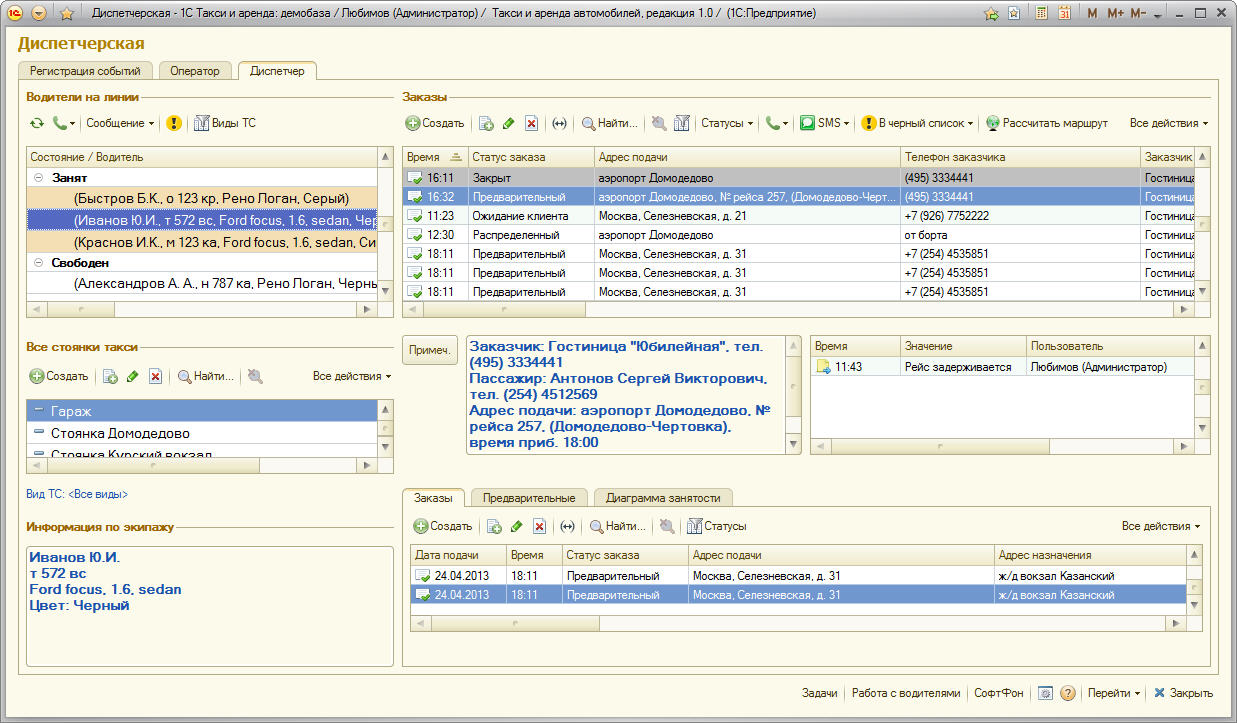Screen dimensions: 1237x723
Task: Click the <Все виды> vehicle type link
Action: [98, 494]
